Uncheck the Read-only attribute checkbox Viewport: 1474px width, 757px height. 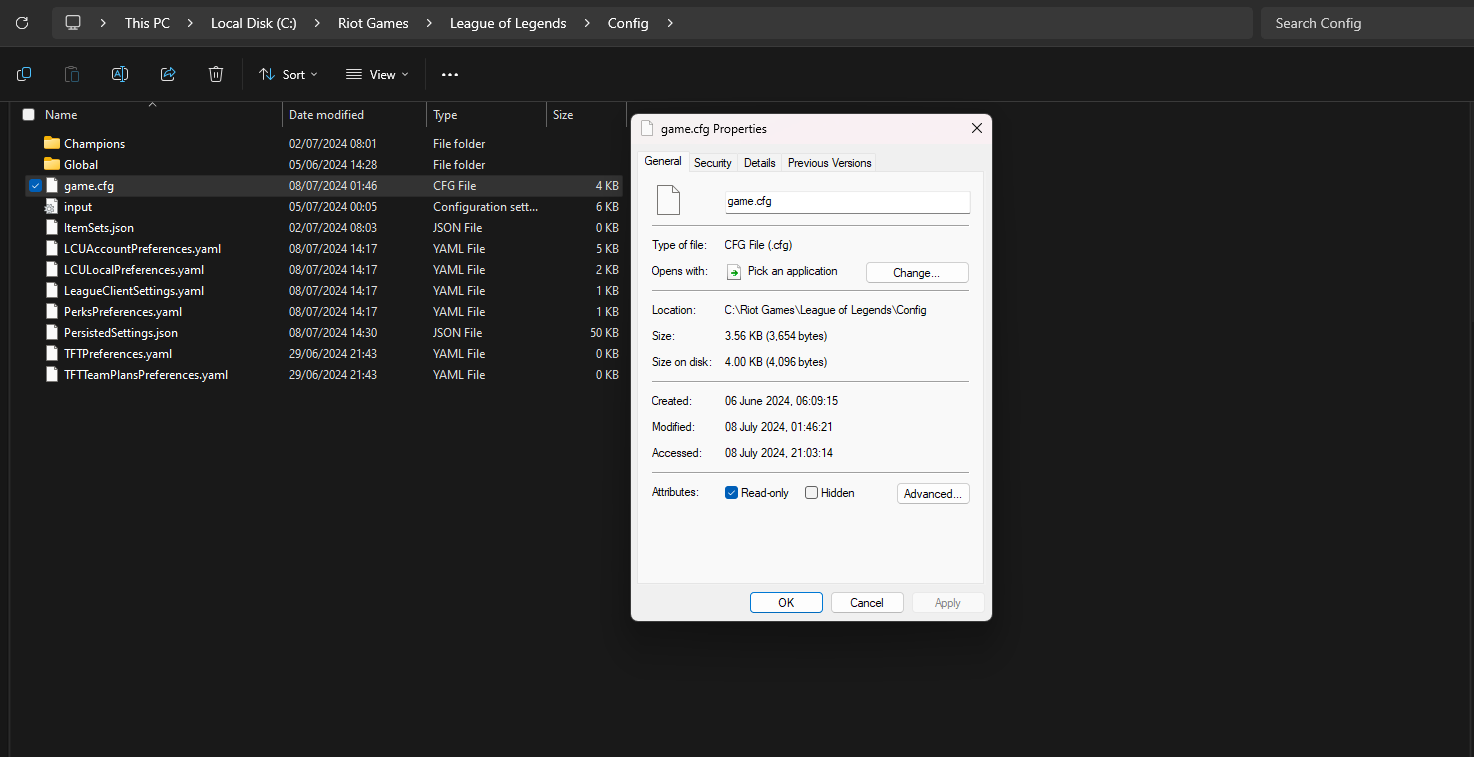(731, 493)
